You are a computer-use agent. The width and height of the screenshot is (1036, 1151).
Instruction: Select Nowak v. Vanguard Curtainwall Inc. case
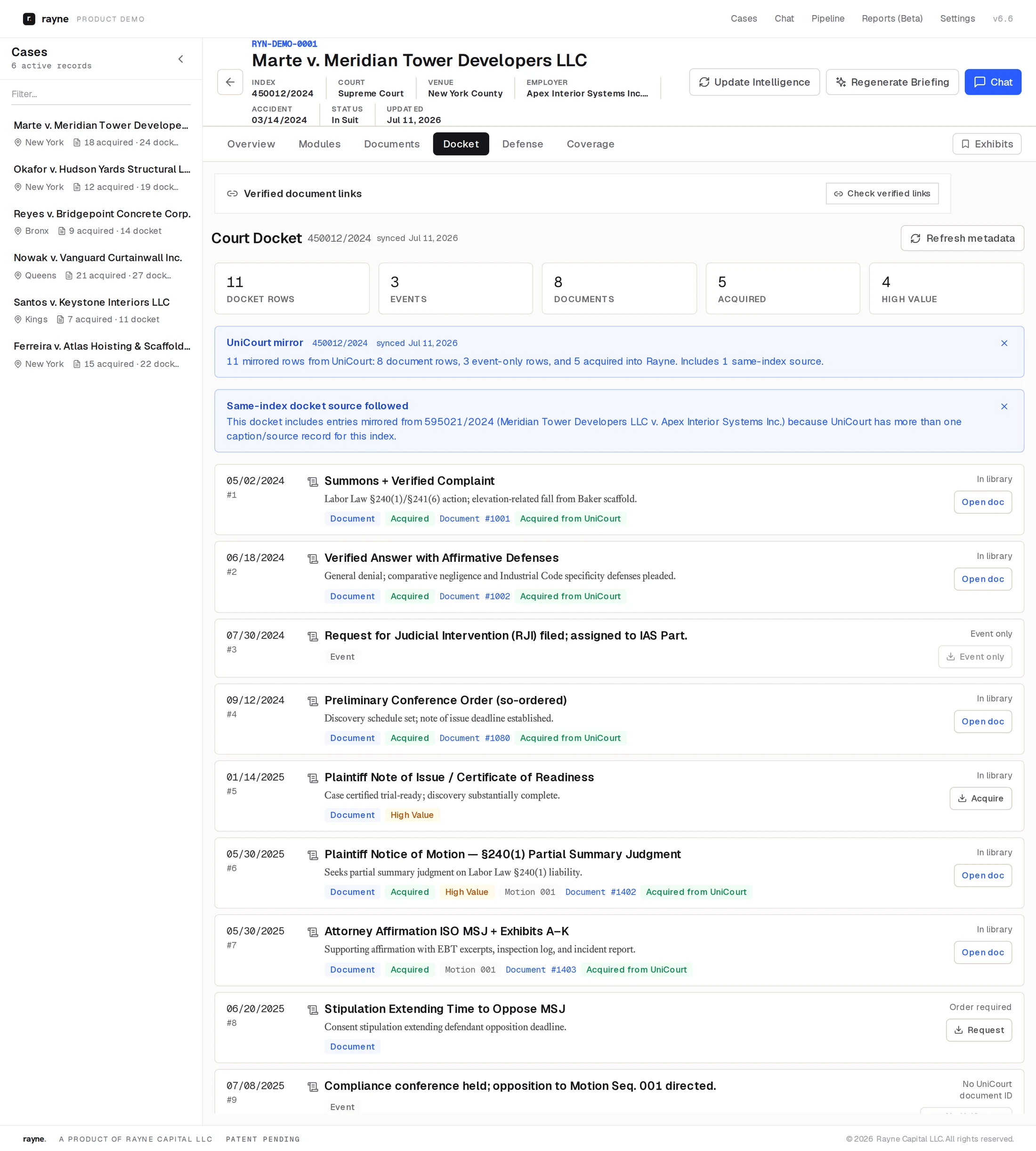point(101,266)
